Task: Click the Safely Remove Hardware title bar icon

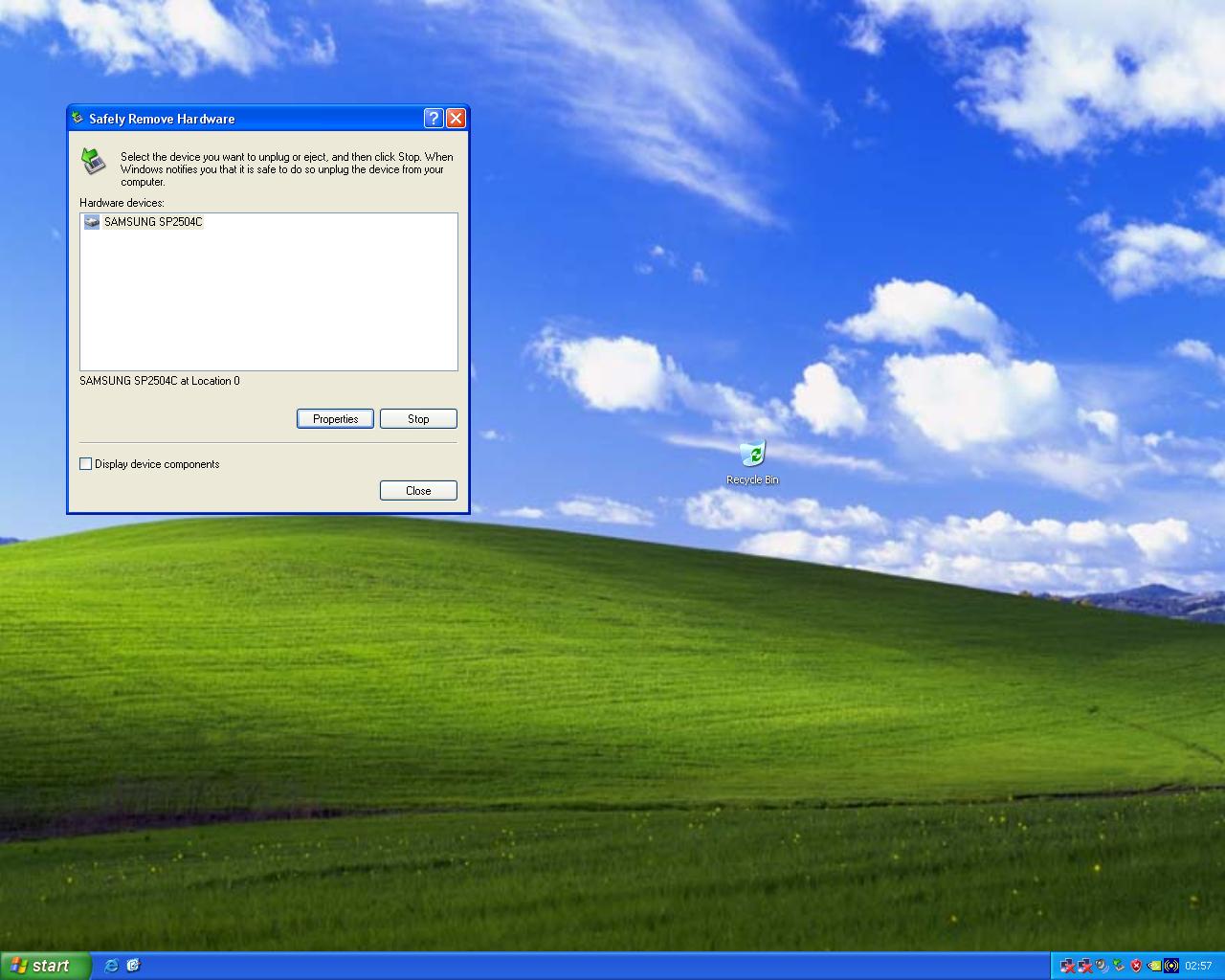Action: coord(78,118)
